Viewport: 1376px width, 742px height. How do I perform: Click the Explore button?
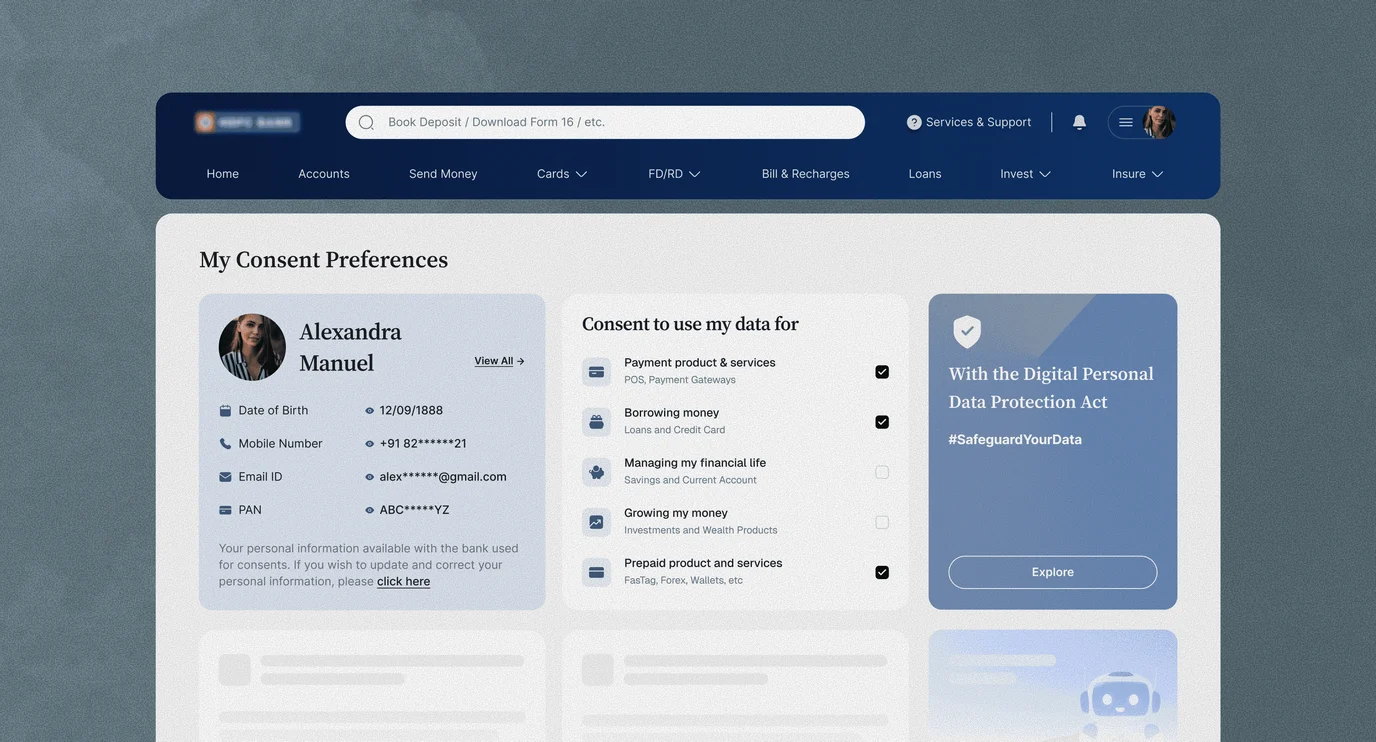[x=1053, y=572]
